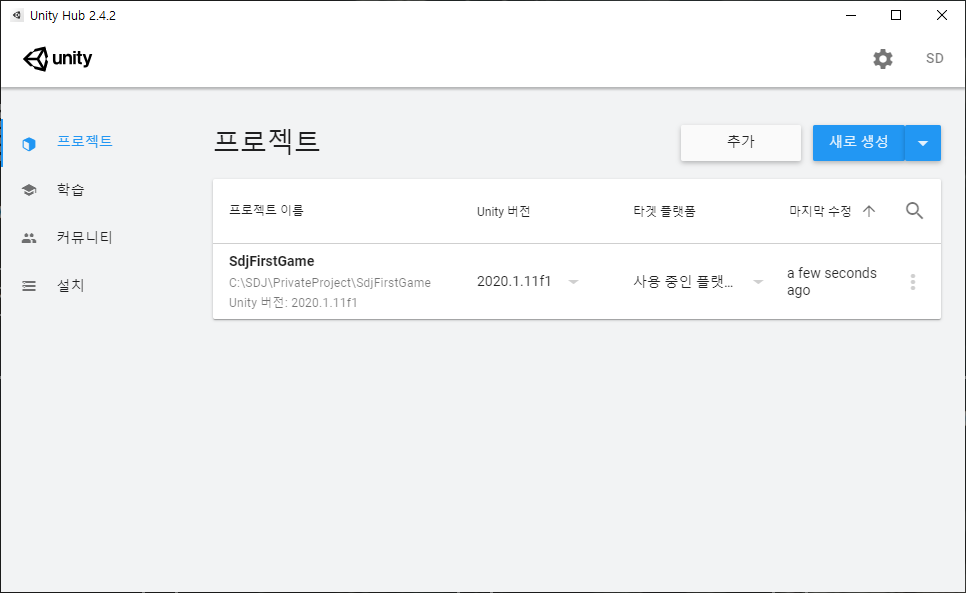Viewport: 966px width, 593px height.
Task: Expand the 새로 생성 dropdown arrow
Action: (923, 143)
